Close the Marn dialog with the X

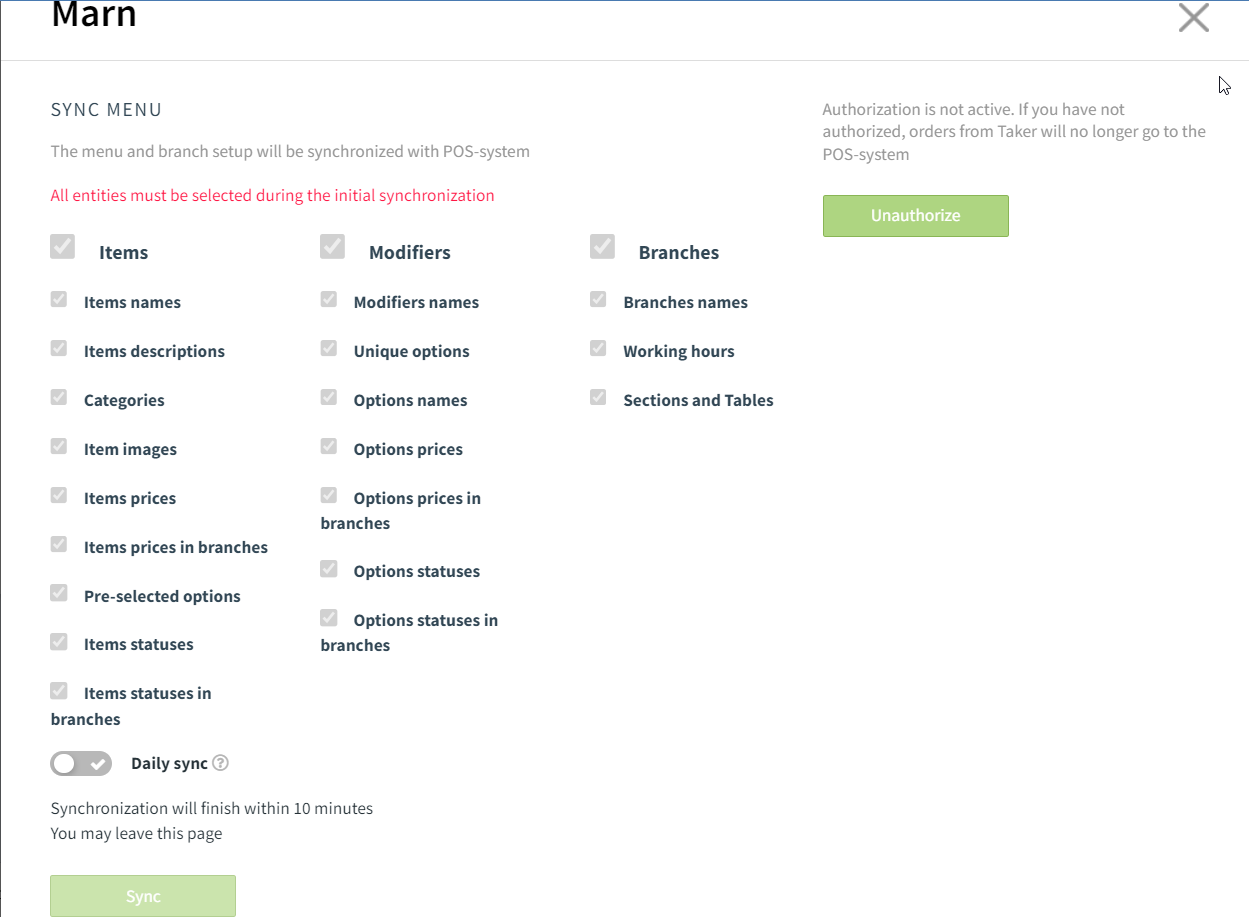point(1194,18)
